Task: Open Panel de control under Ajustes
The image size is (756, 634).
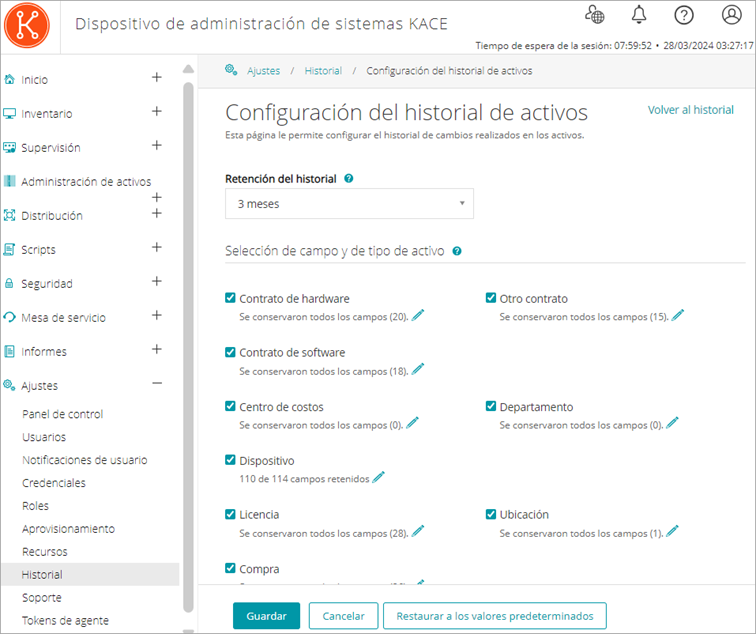Action: click(63, 414)
